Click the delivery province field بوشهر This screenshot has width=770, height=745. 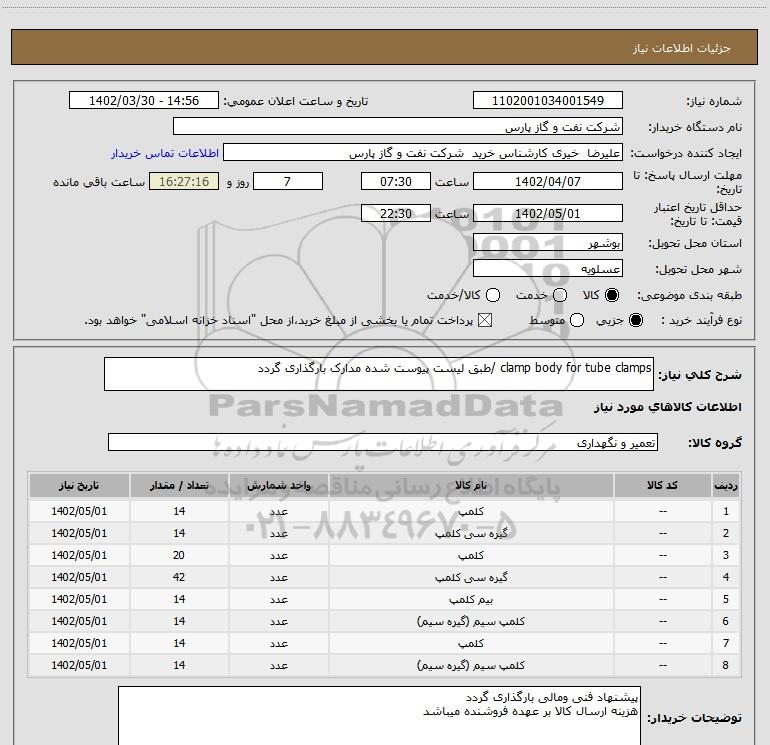point(548,243)
